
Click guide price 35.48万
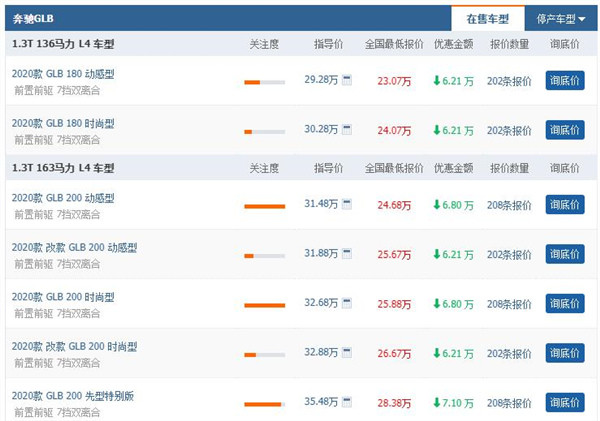[321, 401]
